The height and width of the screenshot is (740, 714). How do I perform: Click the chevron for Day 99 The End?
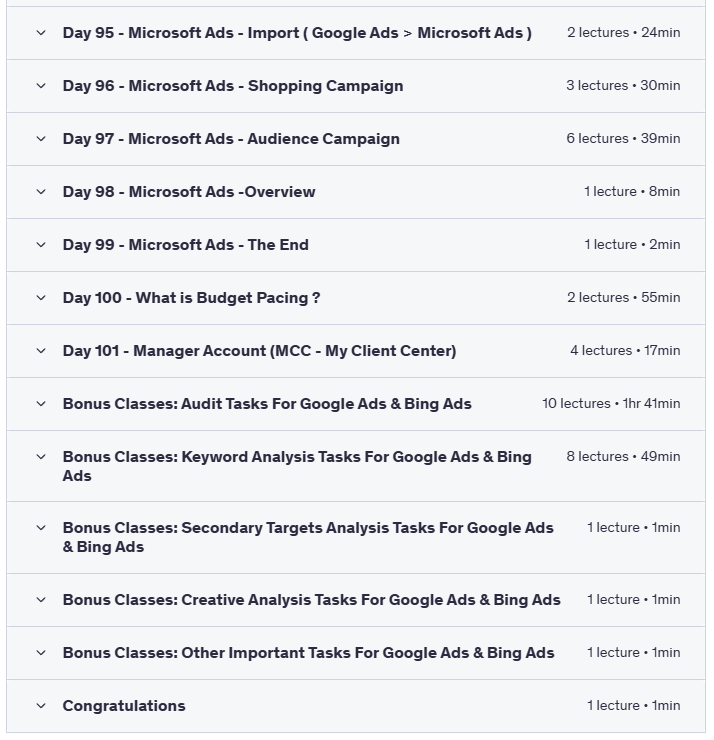pyautogui.click(x=41, y=245)
